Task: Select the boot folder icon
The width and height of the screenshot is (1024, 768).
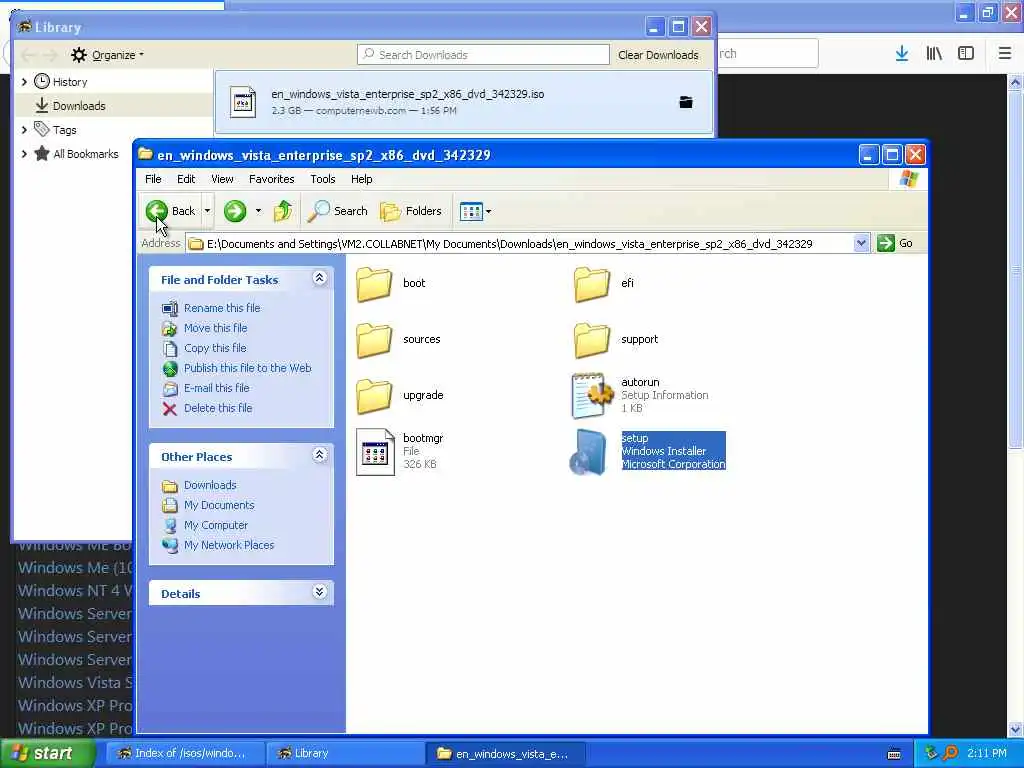Action: (374, 284)
